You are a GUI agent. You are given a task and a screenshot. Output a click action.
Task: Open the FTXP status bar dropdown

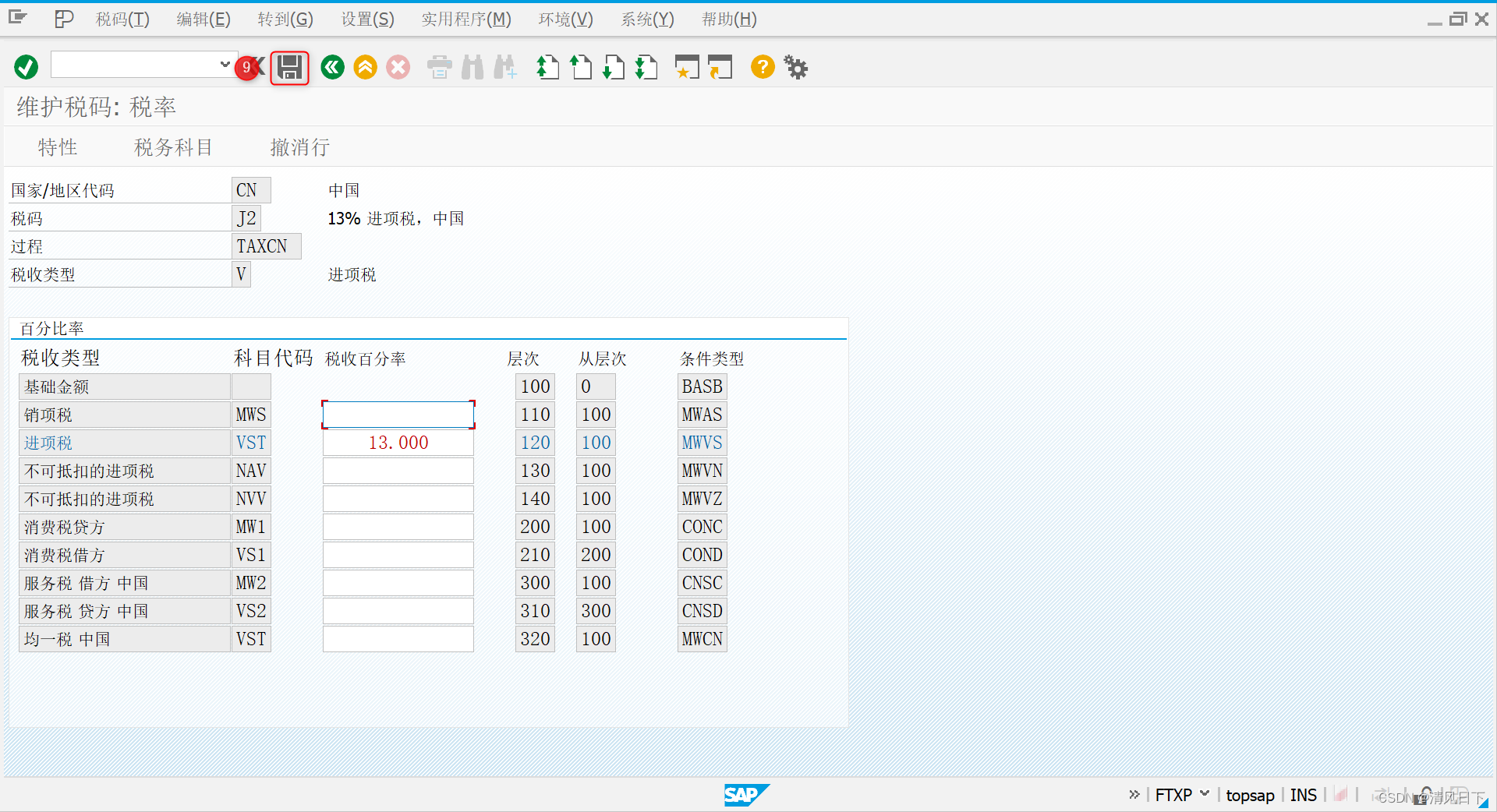point(1206,795)
